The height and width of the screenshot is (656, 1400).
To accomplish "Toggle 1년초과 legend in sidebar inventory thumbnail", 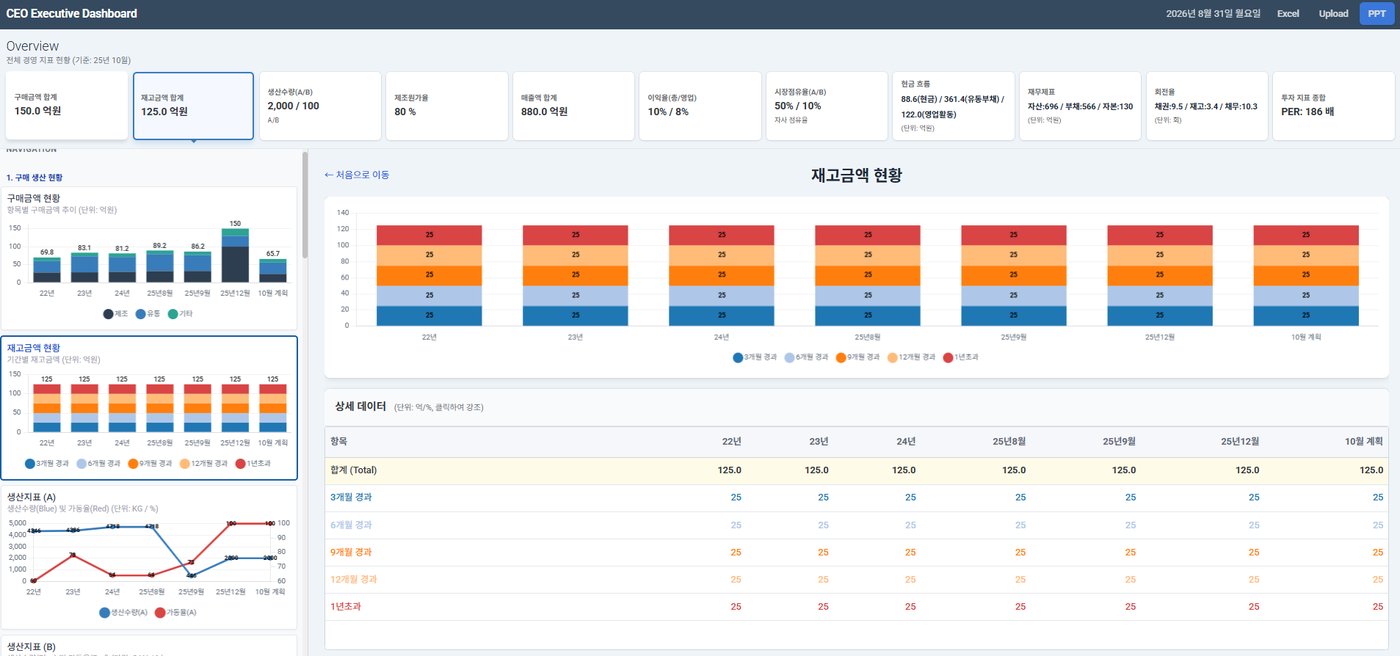I will pyautogui.click(x=251, y=463).
